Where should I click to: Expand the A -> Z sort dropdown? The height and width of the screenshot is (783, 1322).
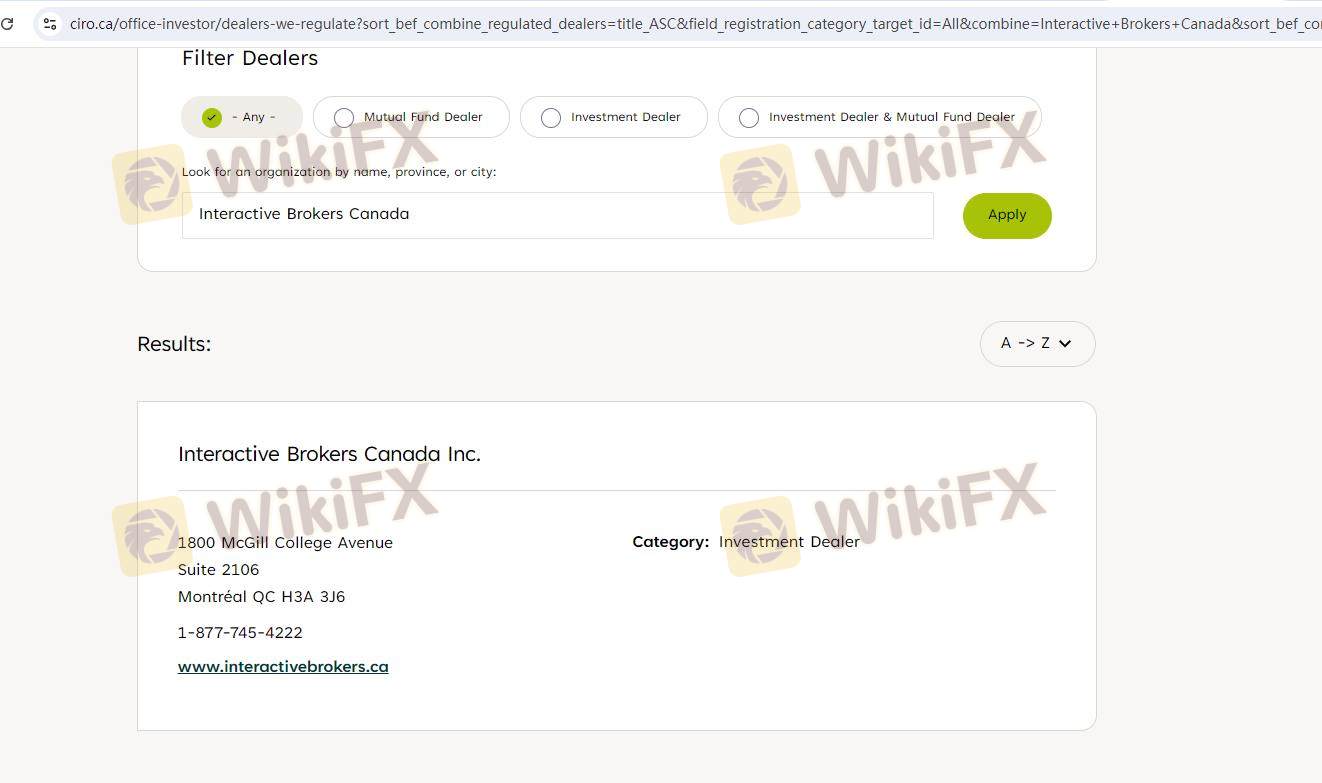pos(1037,343)
